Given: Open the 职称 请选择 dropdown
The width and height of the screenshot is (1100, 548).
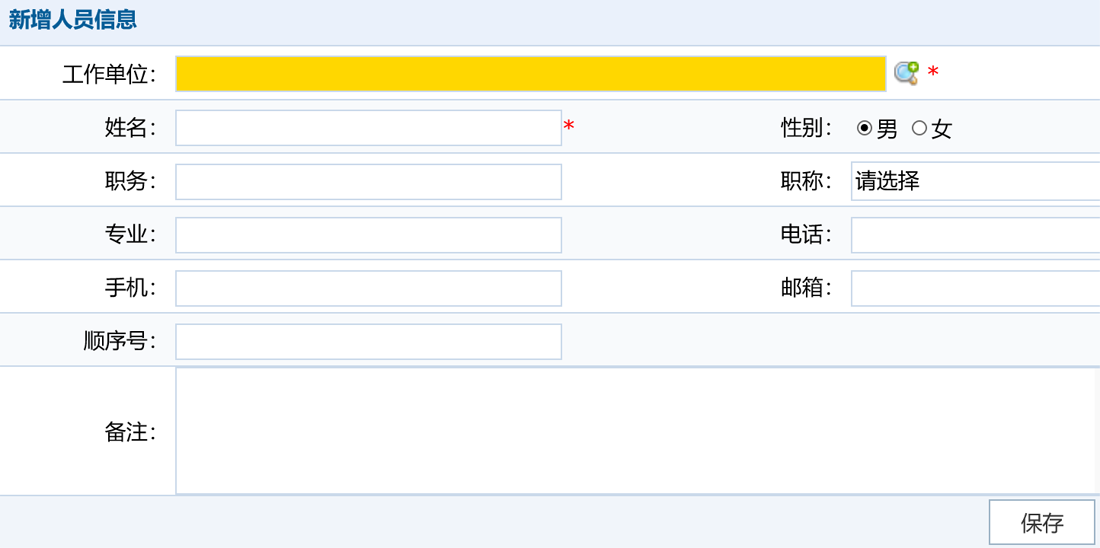Looking at the screenshot, I should pyautogui.click(x=975, y=181).
